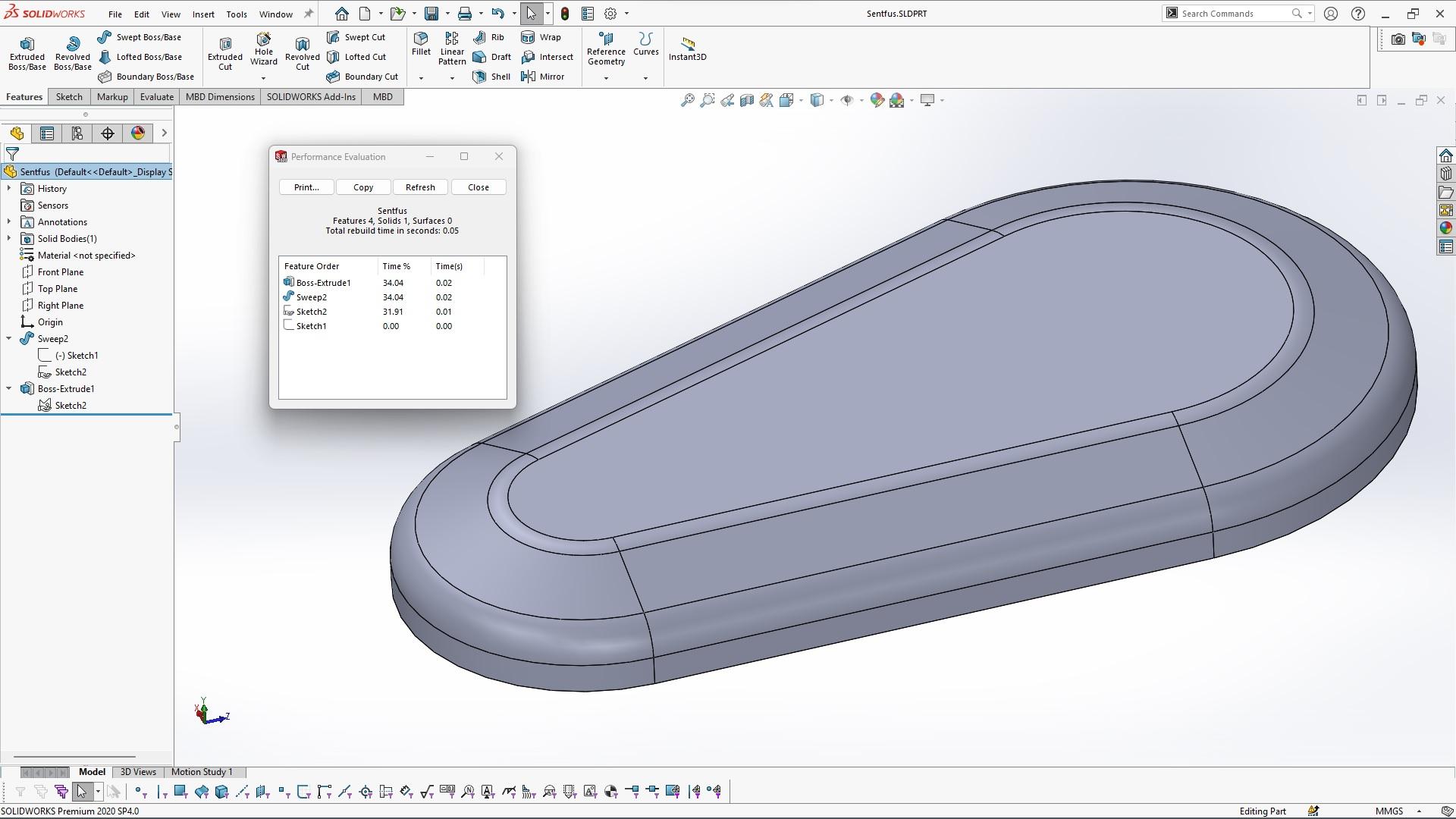The width and height of the screenshot is (1456, 819).
Task: Open the DisplayManager appearance tab
Action: pyautogui.click(x=138, y=133)
